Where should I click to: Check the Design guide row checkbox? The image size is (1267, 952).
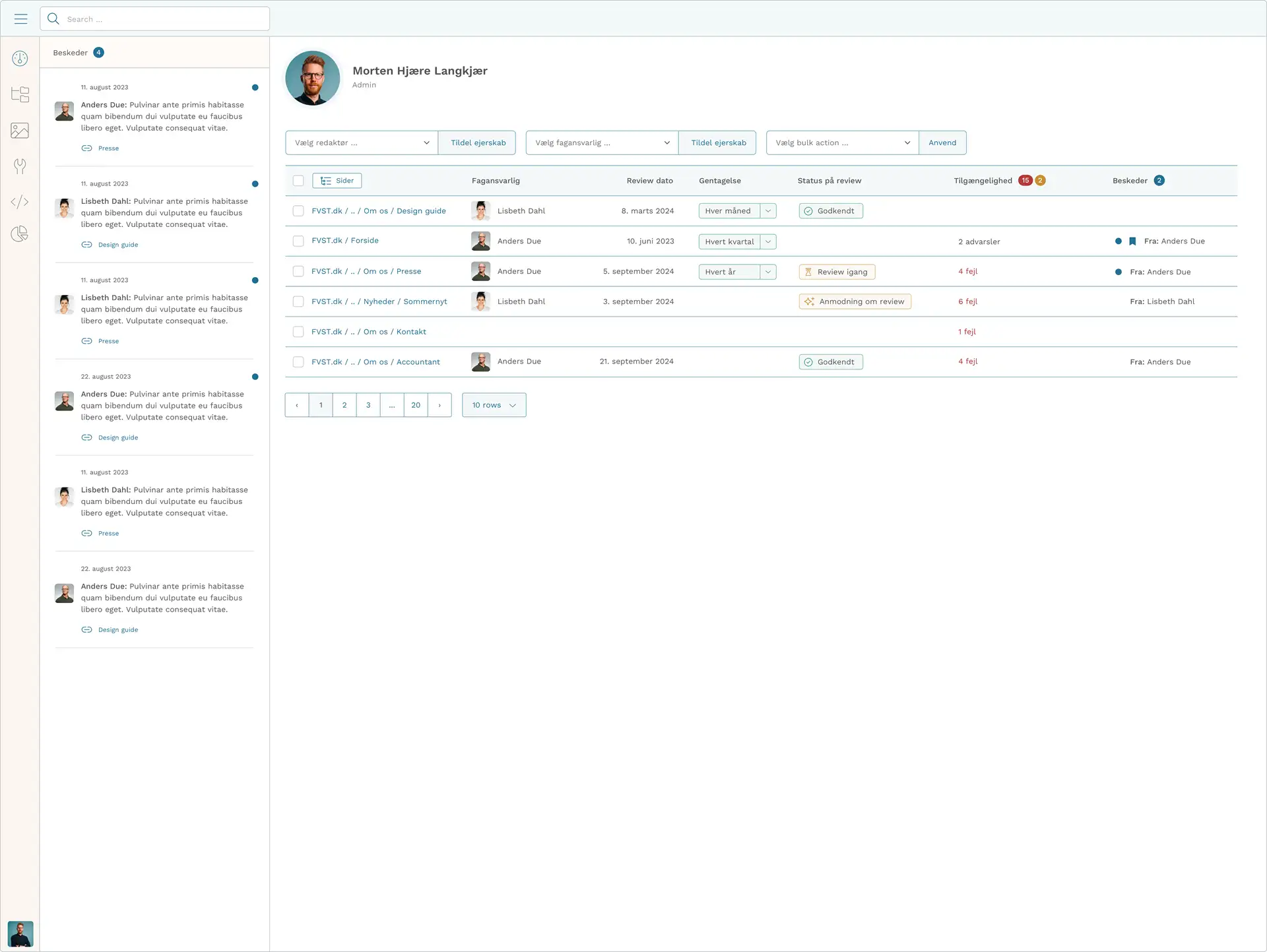tap(298, 211)
